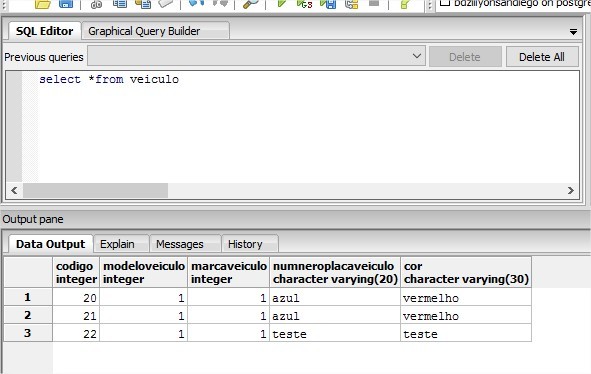
Task: Click the modeloveiculo cell in row 3
Action: [x=144, y=333]
